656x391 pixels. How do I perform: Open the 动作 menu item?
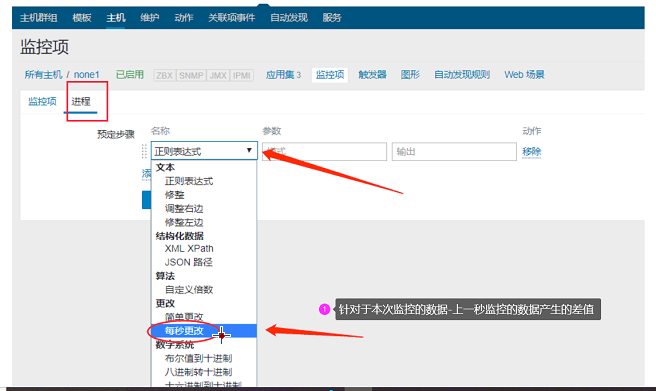coord(184,18)
